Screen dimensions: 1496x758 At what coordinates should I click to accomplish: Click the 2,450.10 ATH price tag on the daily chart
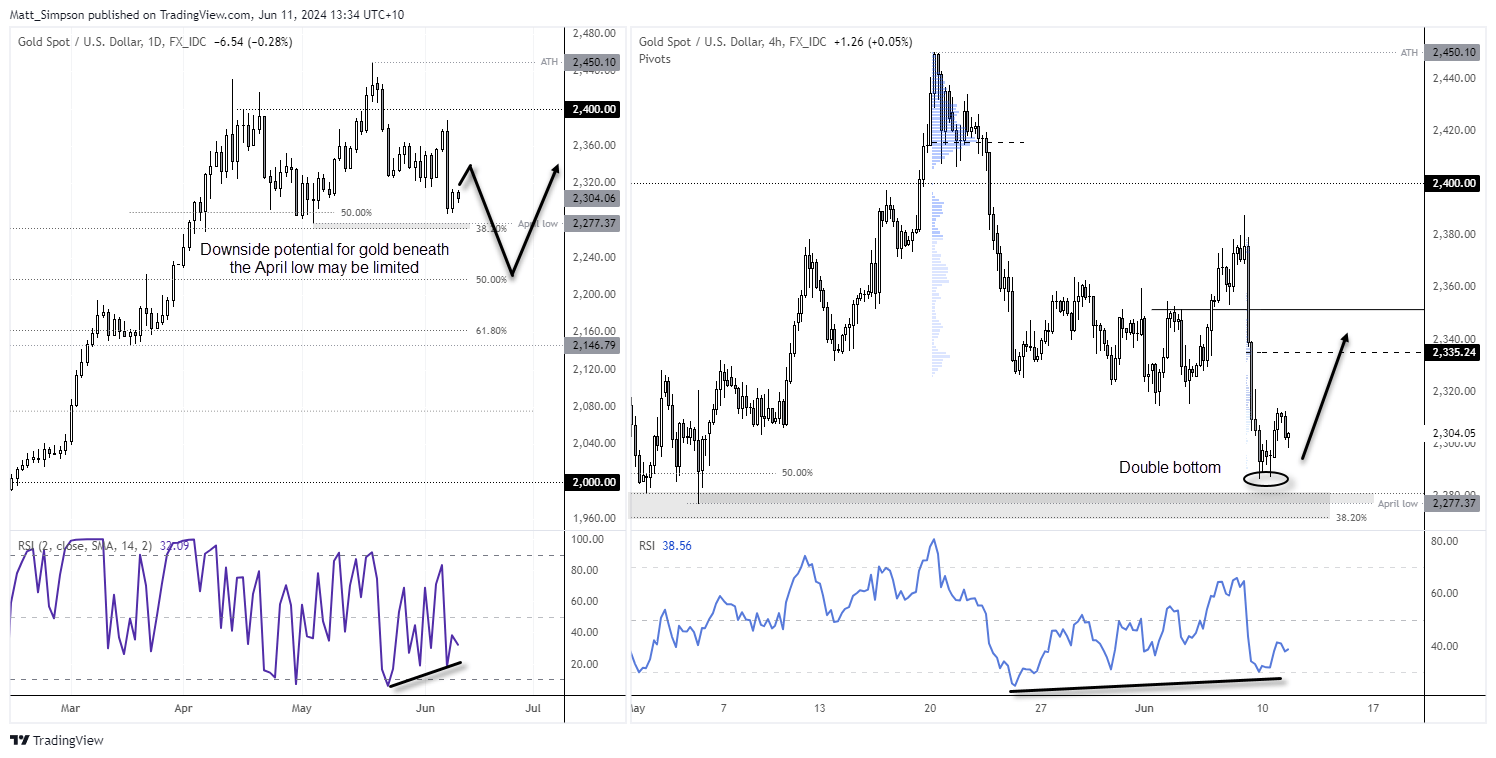pos(593,62)
